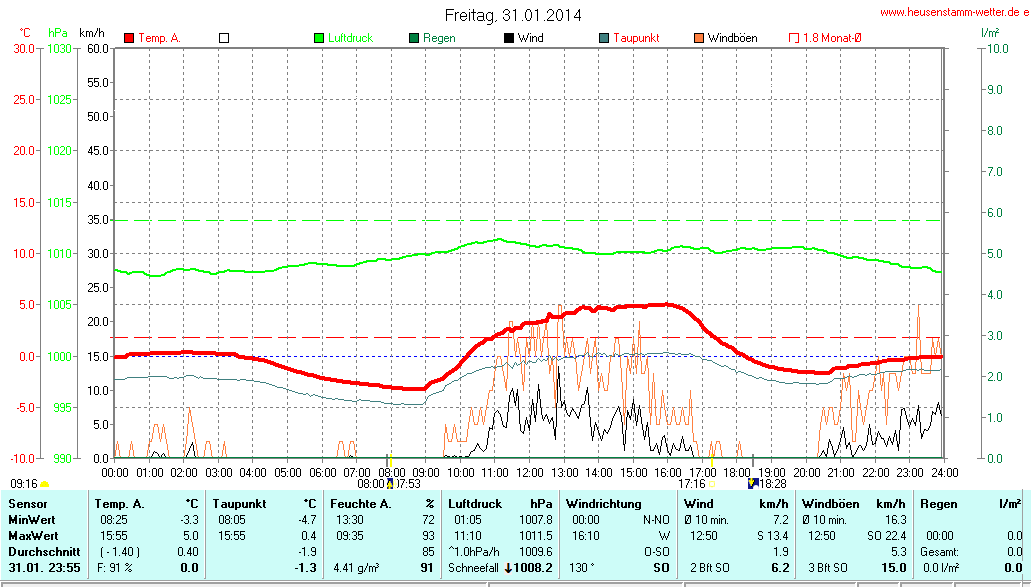
Task: Click the MaxWert row label
Action: (33, 536)
